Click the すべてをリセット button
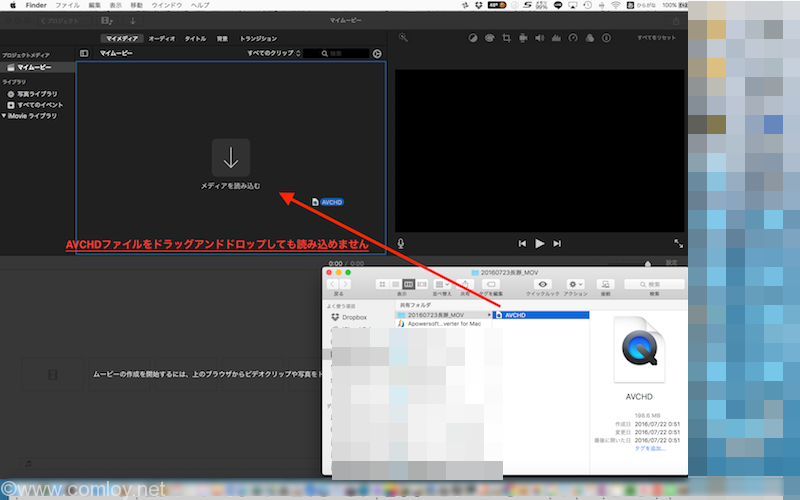800x500 pixels. point(656,38)
